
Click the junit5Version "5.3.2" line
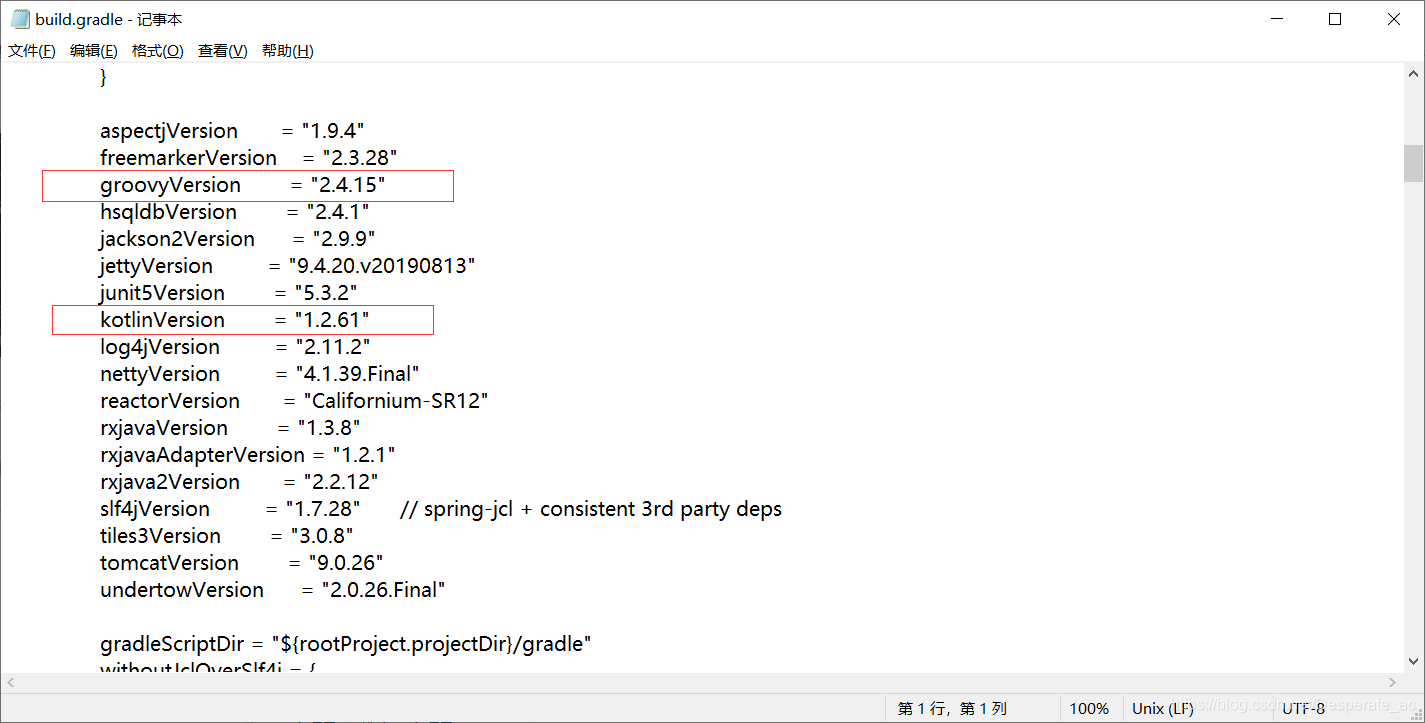coord(229,293)
